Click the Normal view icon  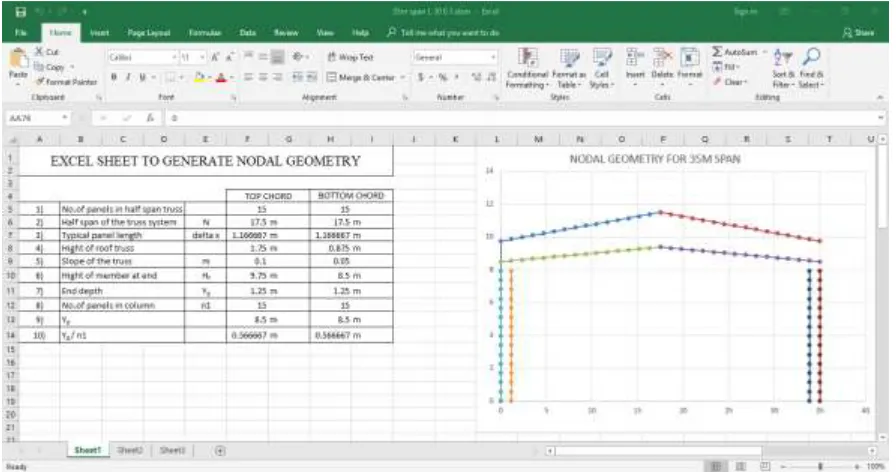(715, 466)
